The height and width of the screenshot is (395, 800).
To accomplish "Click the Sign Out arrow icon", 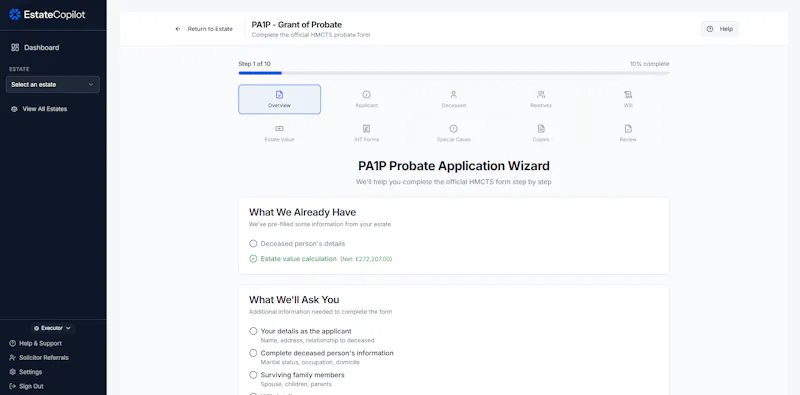I will coord(12,386).
